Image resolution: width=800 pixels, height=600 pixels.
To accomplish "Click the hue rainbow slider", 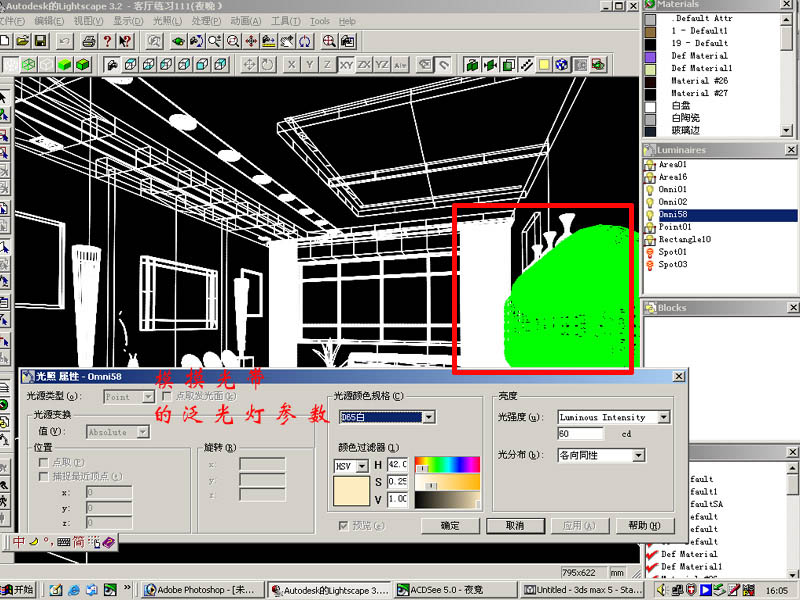I will click(x=447, y=465).
